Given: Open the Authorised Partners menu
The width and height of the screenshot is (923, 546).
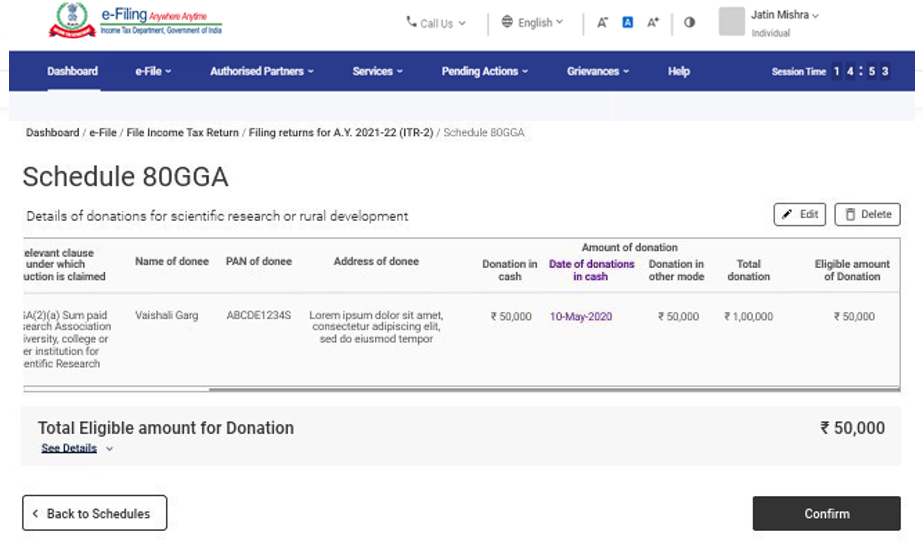Looking at the screenshot, I should (x=261, y=71).
